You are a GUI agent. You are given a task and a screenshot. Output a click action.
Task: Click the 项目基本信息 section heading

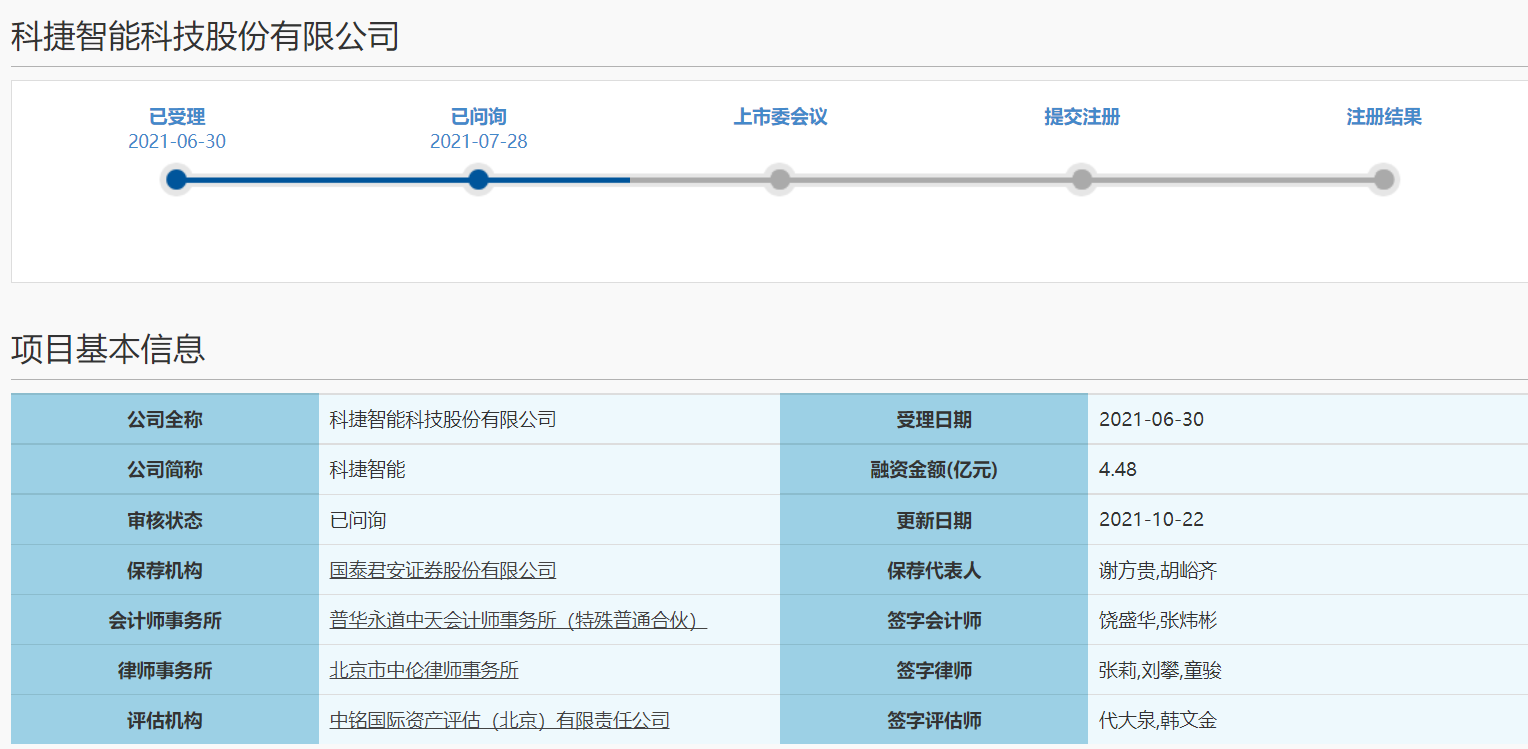tap(108, 348)
